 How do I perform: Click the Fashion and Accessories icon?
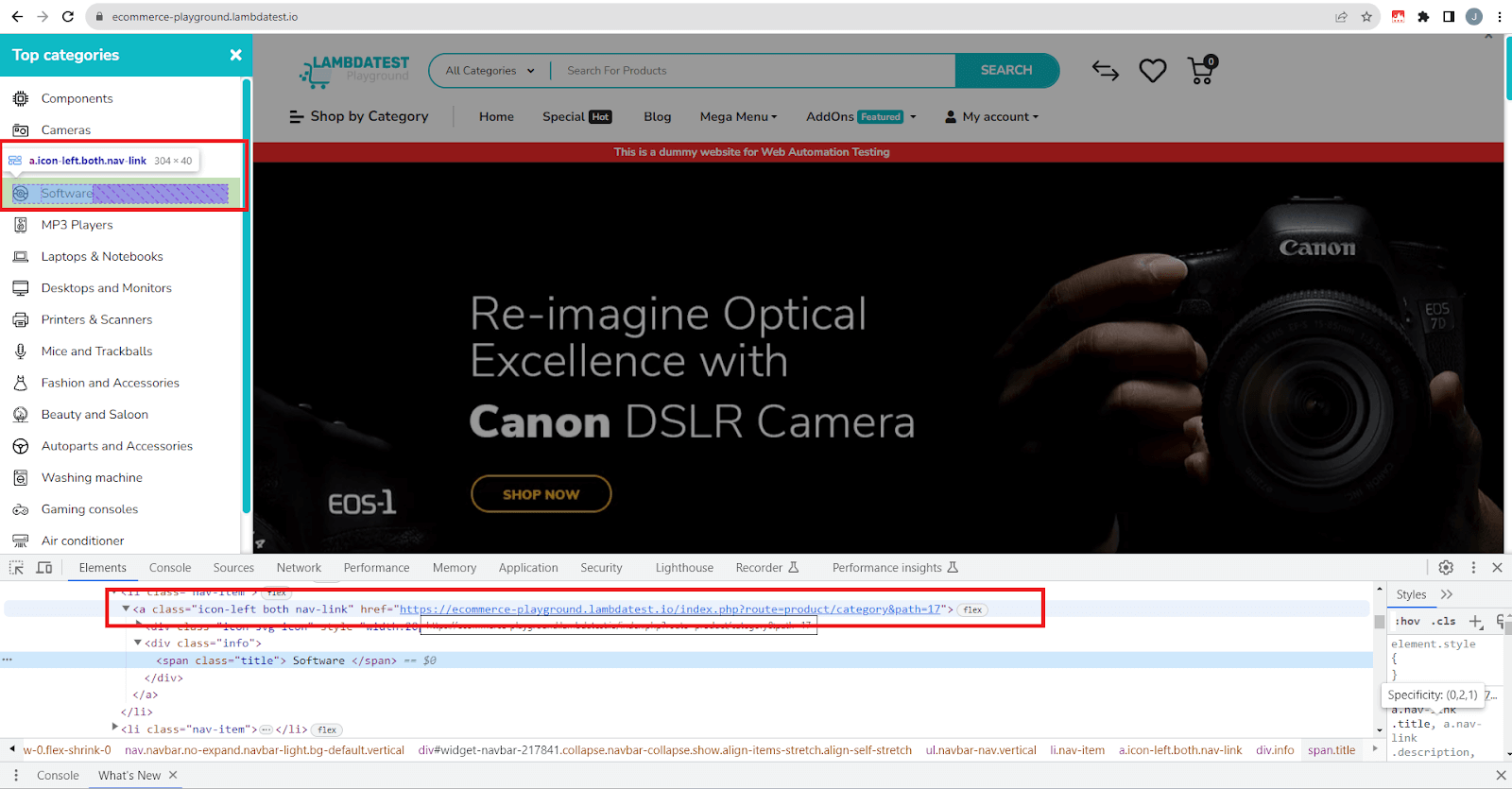coord(21,383)
